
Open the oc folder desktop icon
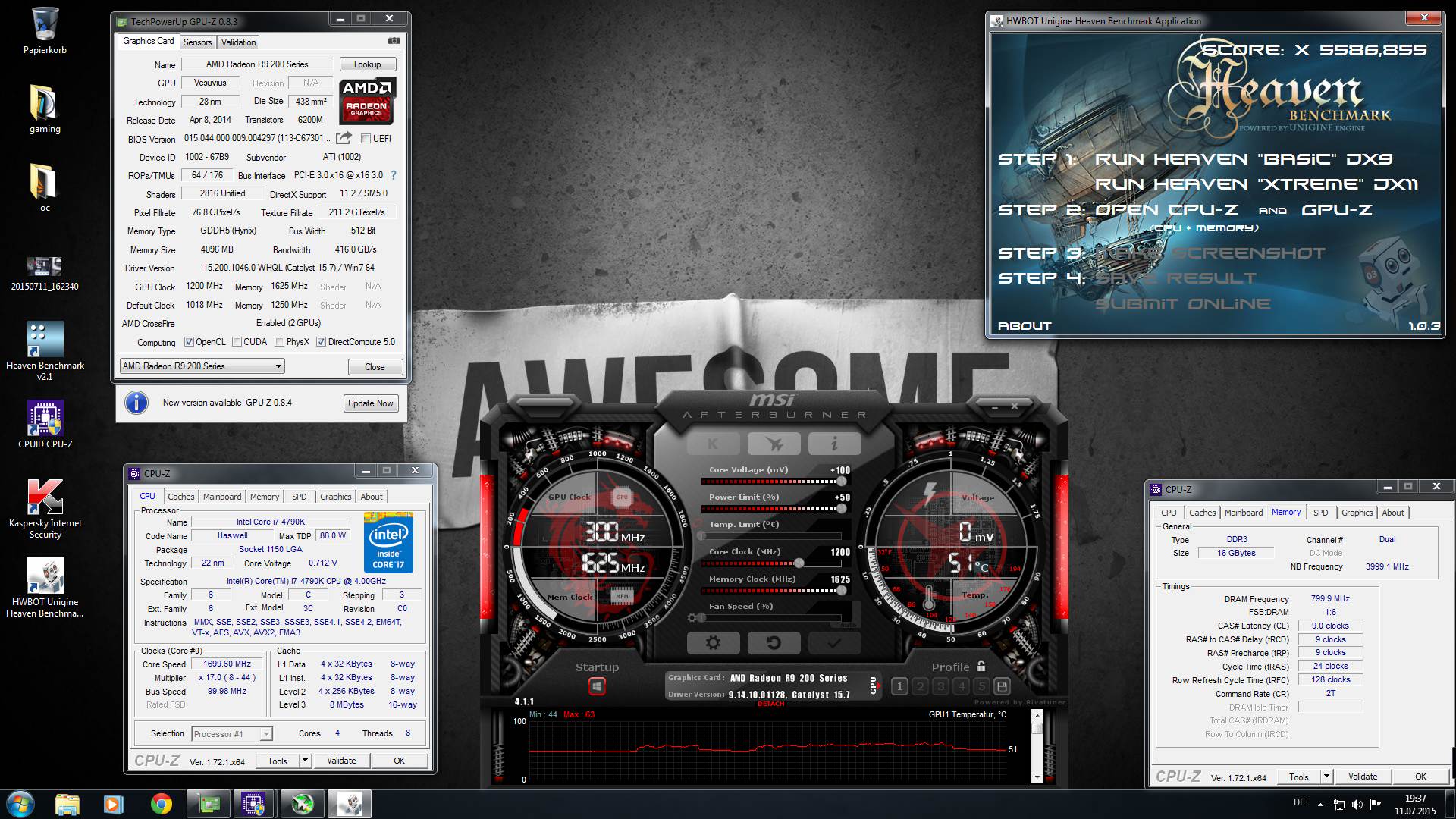click(44, 188)
